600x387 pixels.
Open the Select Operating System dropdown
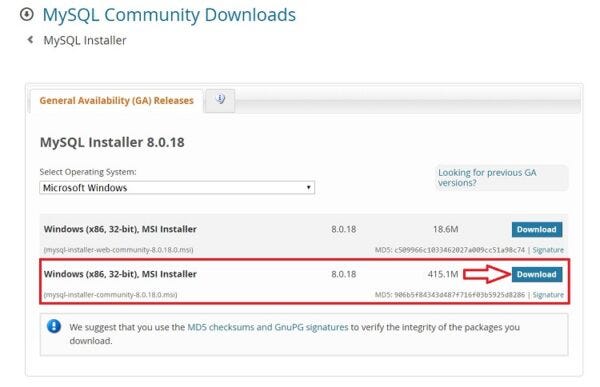pyautogui.click(x=177, y=188)
